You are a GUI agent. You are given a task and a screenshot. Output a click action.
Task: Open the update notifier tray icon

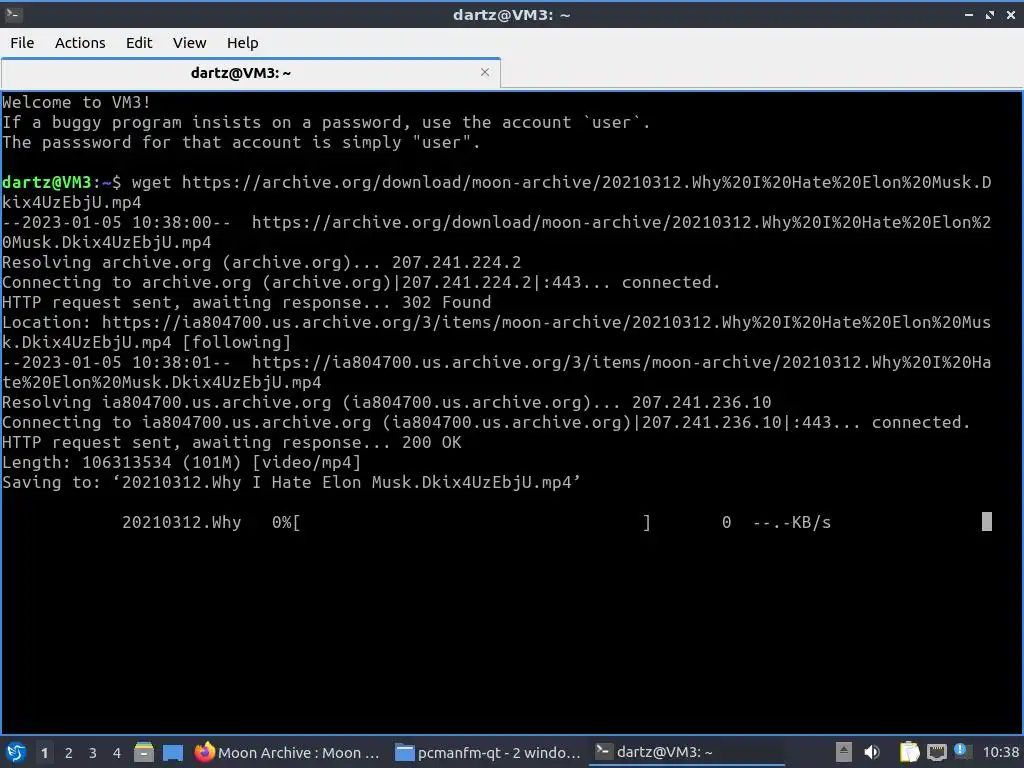tap(961, 751)
